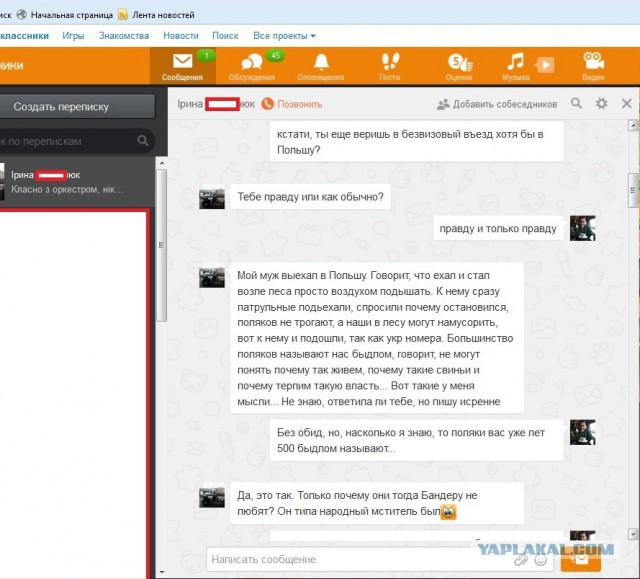Open Поиск link in top navigation
The image size is (640, 579).
[x=225, y=35]
